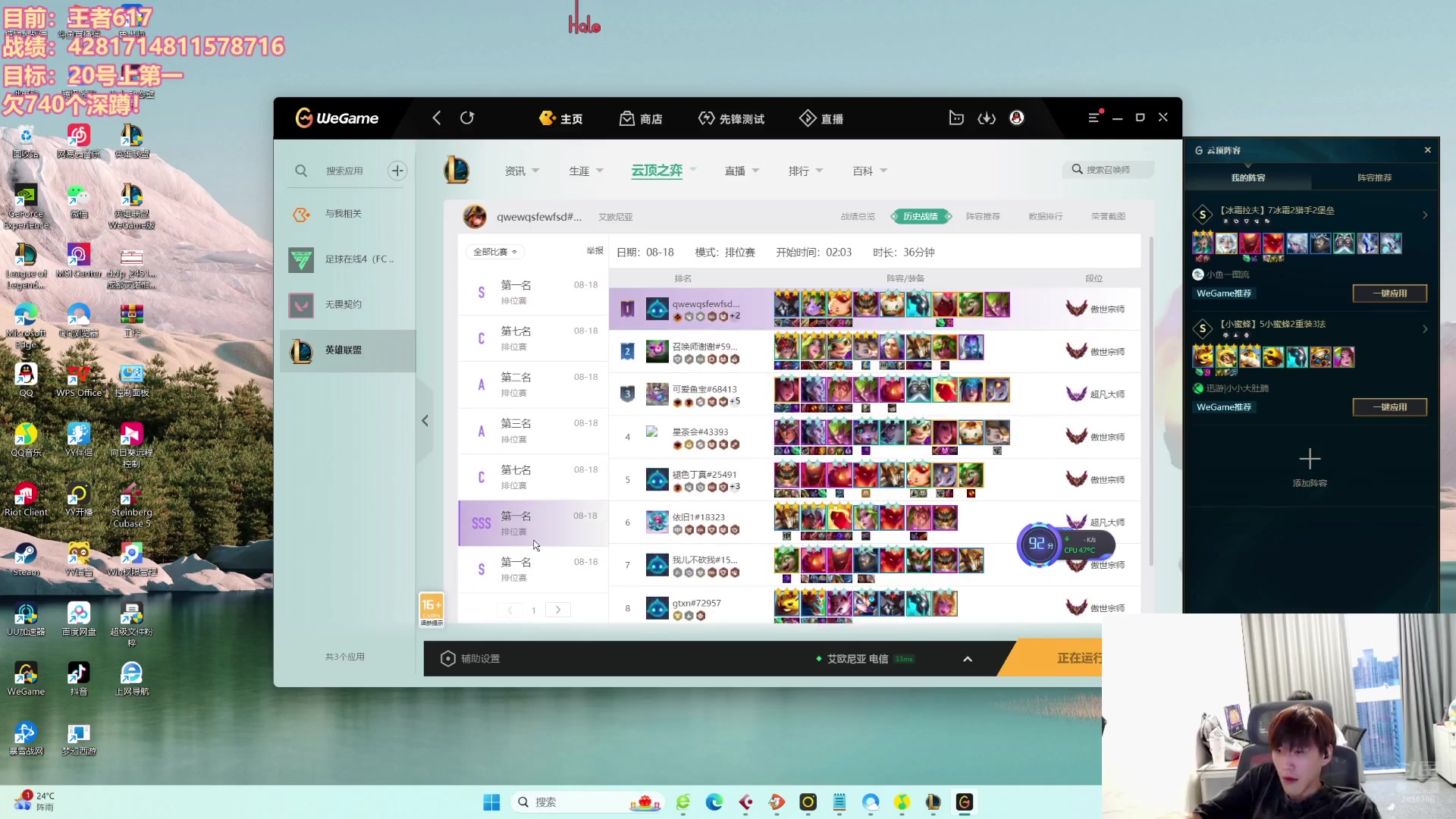This screenshot has width=1456, height=819.
Task: Click the League of Legends logo icon
Action: (457, 170)
